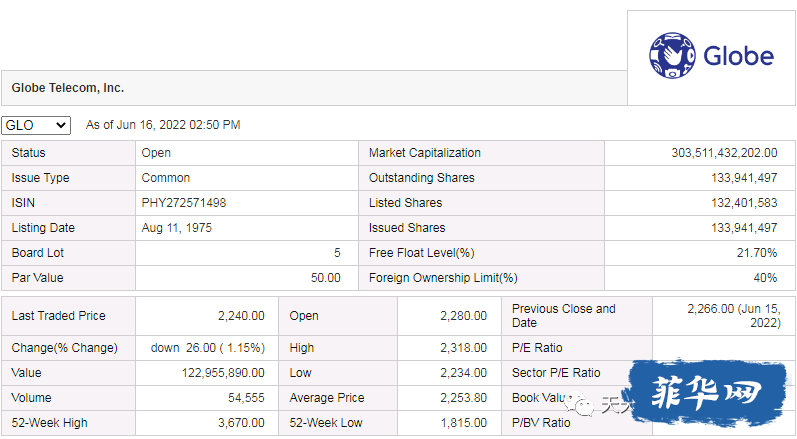Click the Sector P/E Ratio label
Viewport: 797px width, 439px height.
(x=556, y=373)
